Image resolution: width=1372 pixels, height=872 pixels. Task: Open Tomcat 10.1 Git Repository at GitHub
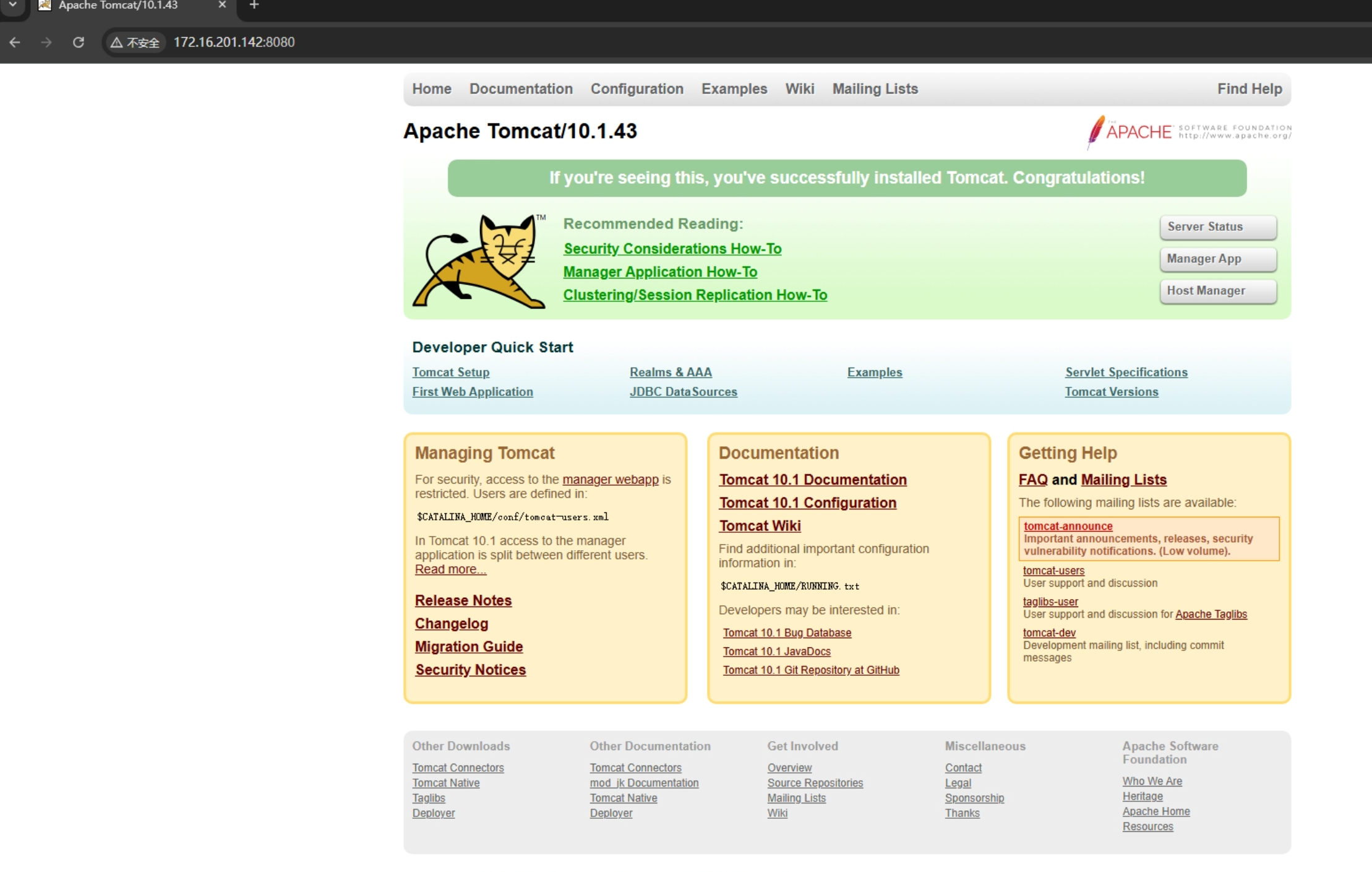coord(811,670)
